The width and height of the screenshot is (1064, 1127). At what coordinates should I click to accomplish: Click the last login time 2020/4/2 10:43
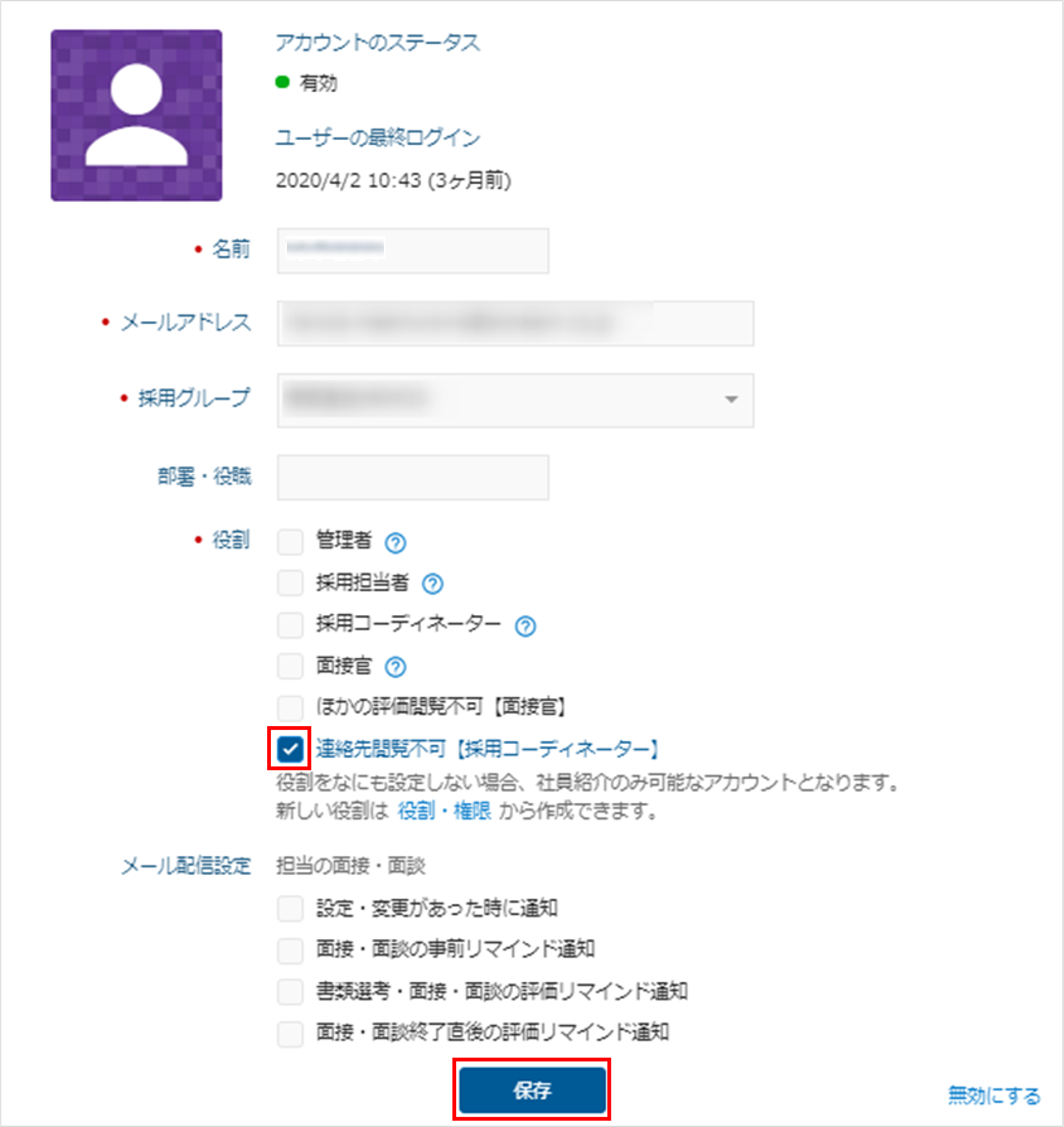point(348,181)
